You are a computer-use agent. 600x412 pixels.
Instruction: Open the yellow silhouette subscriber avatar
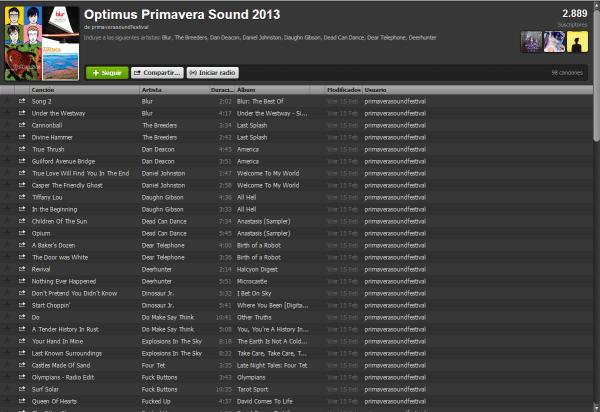(x=577, y=42)
